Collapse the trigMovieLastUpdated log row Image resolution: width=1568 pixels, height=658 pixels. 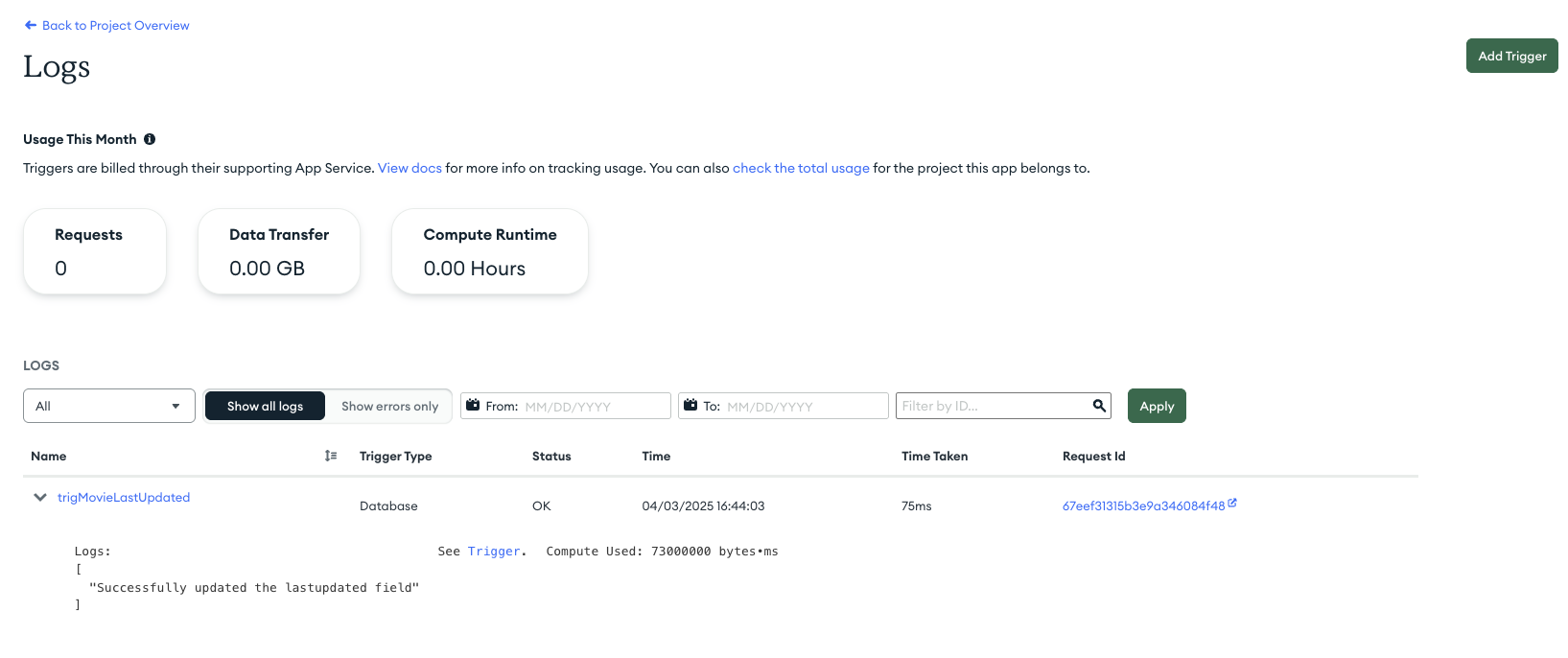click(x=40, y=497)
